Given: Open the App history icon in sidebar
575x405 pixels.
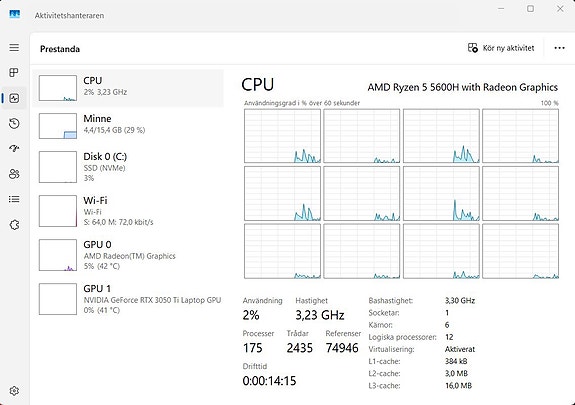Looking at the screenshot, I should point(14,124).
